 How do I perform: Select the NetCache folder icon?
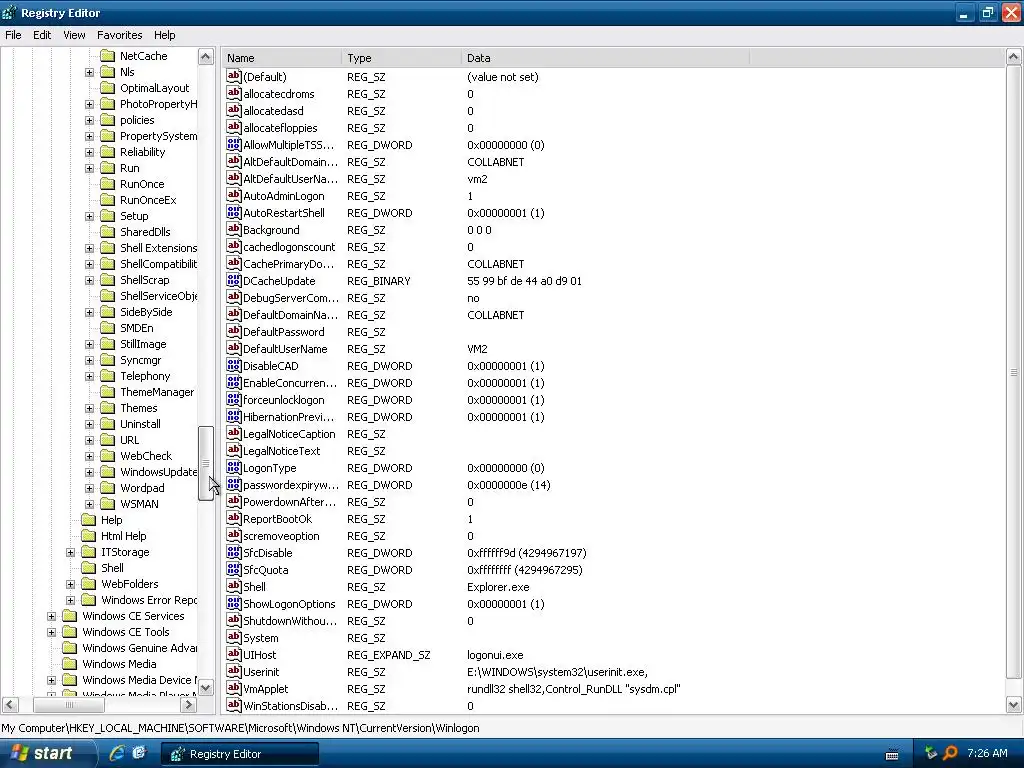108,56
